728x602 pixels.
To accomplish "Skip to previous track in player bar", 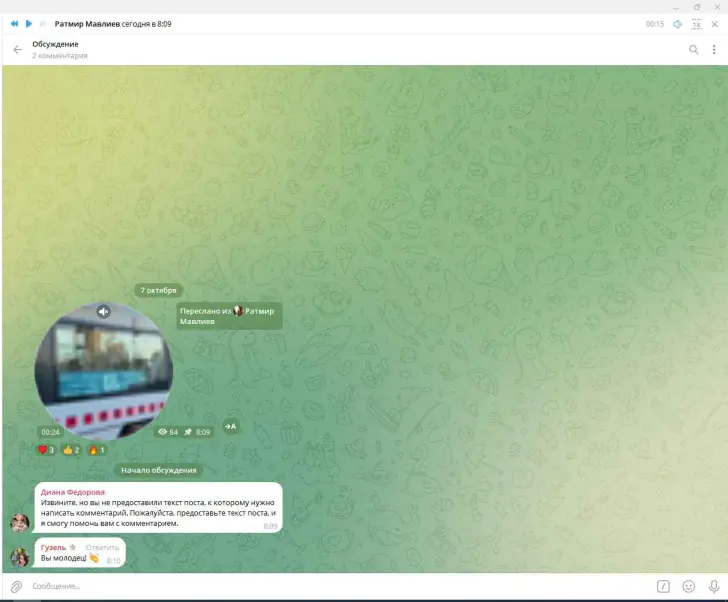I will coord(14,24).
